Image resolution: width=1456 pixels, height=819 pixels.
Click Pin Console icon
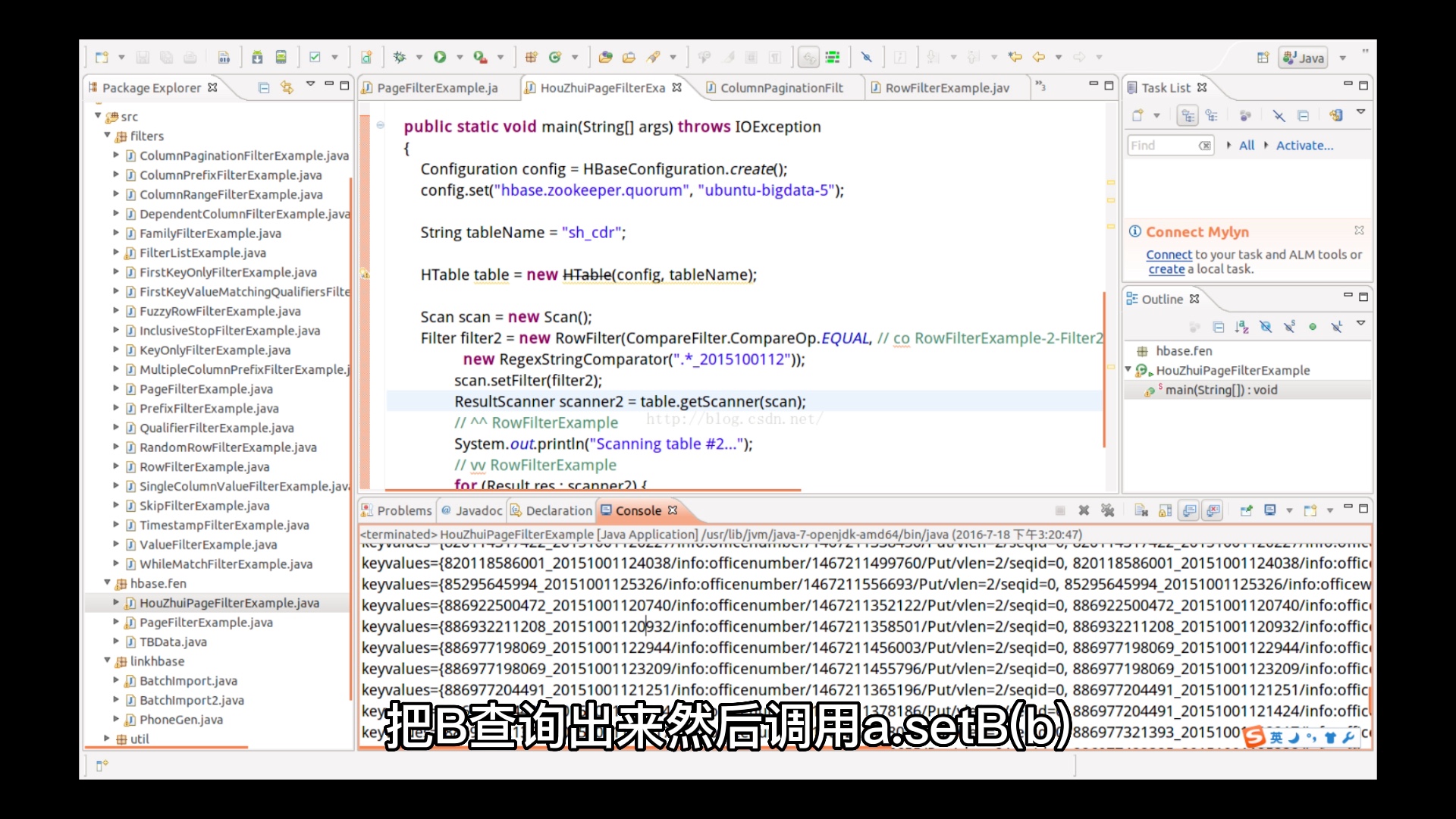pyautogui.click(x=1246, y=510)
